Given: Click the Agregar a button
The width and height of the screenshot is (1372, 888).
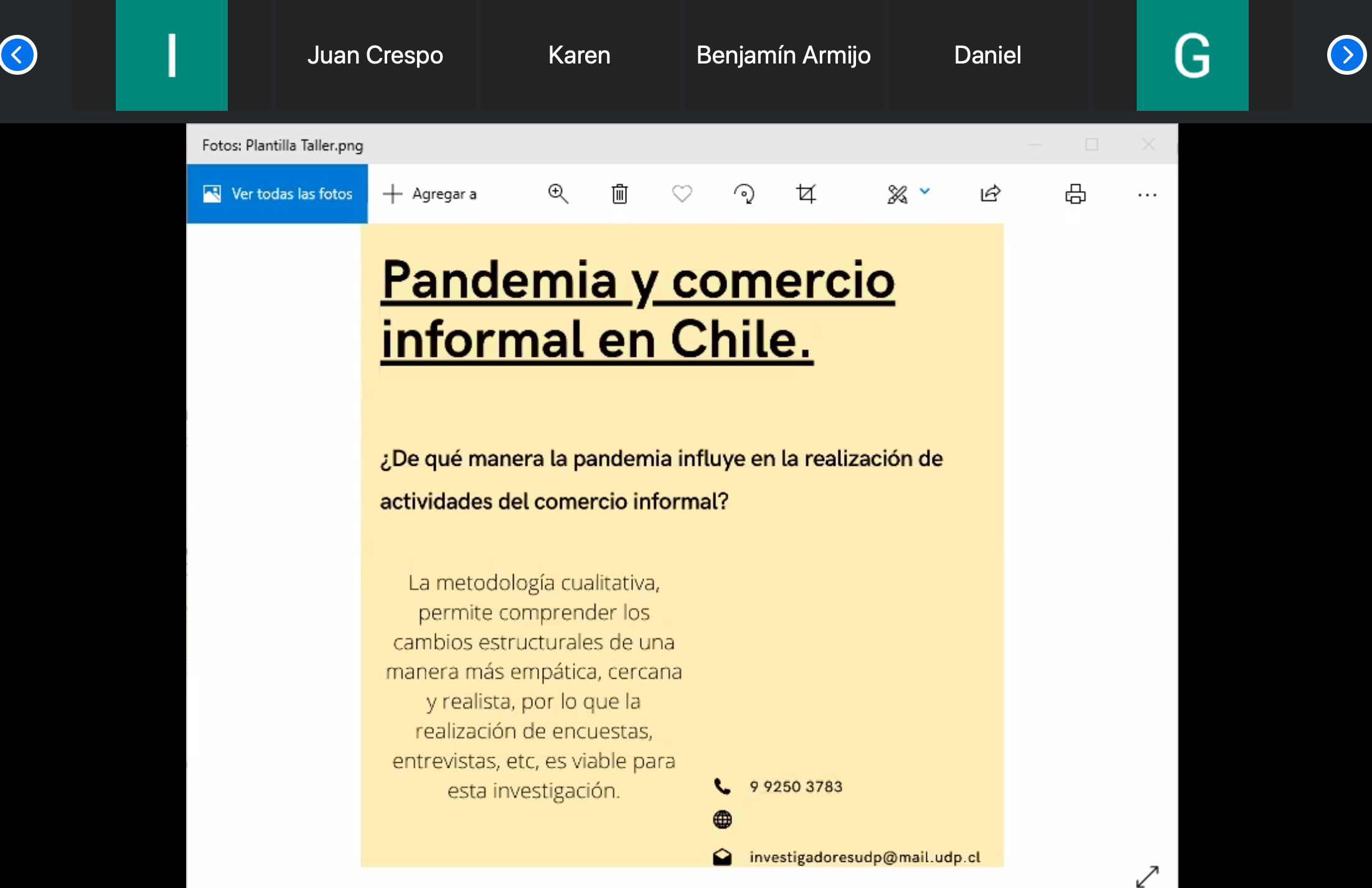Looking at the screenshot, I should (x=430, y=194).
